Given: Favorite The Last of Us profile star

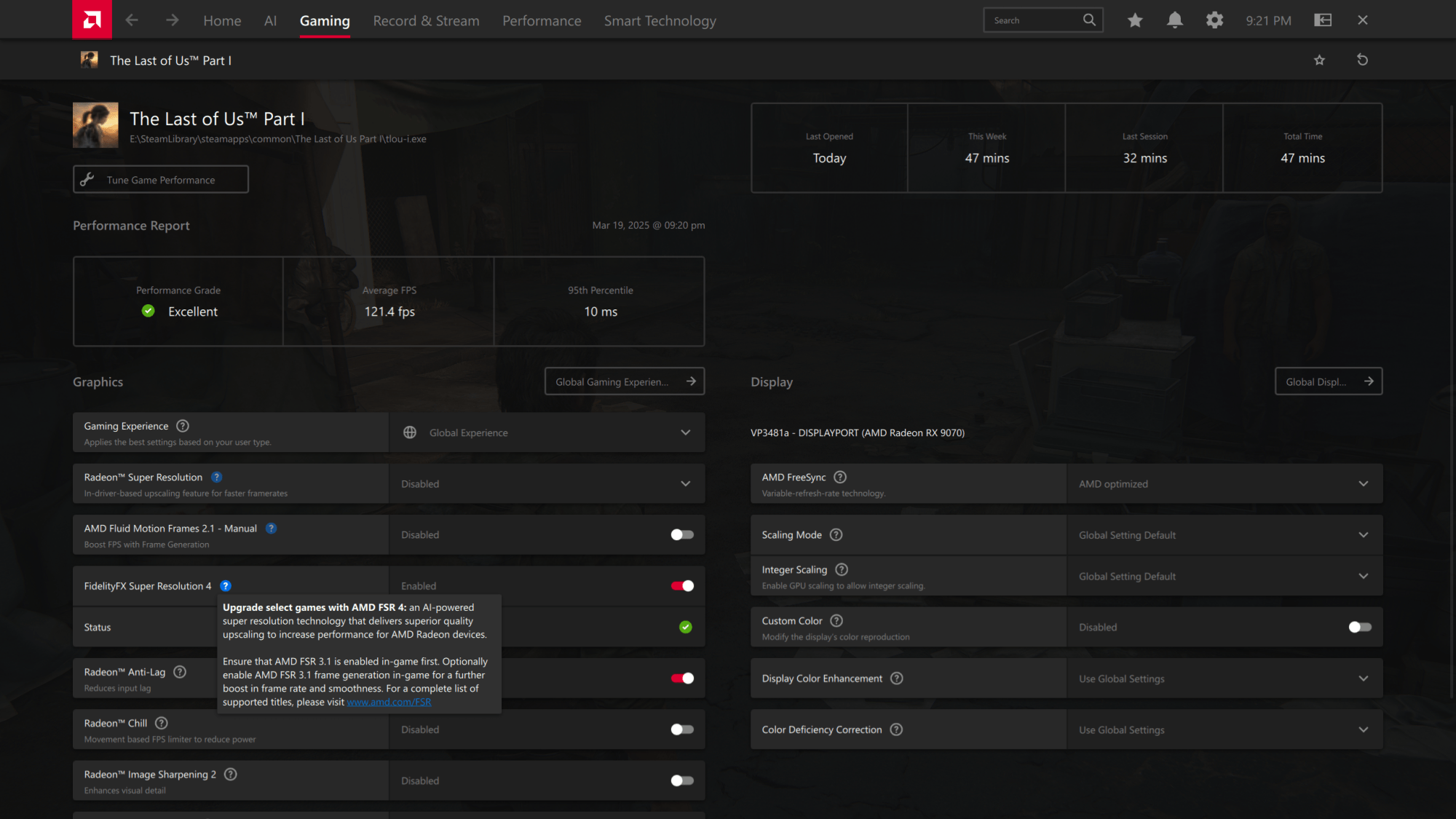Looking at the screenshot, I should 1319,60.
